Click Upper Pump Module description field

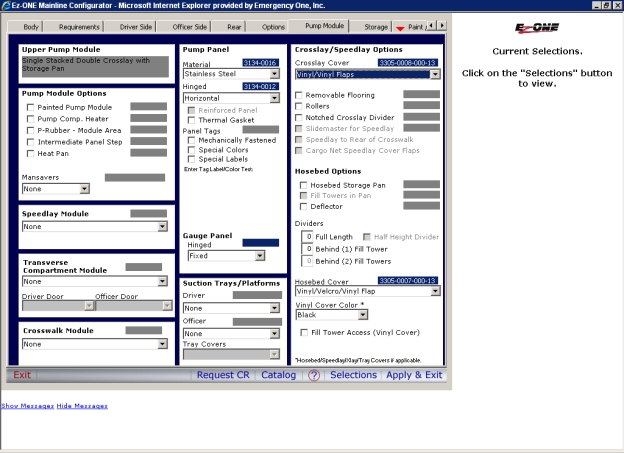tap(95, 66)
